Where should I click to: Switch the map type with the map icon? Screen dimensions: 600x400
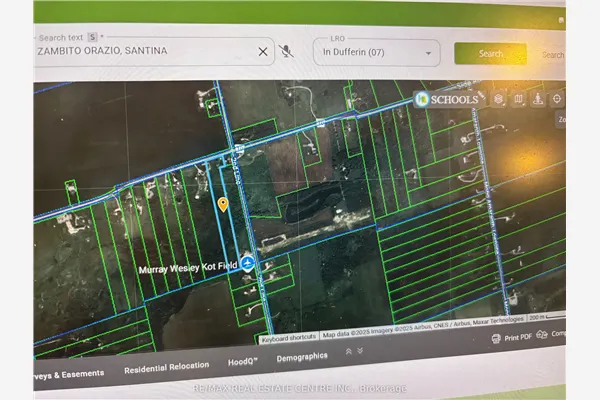[518, 99]
